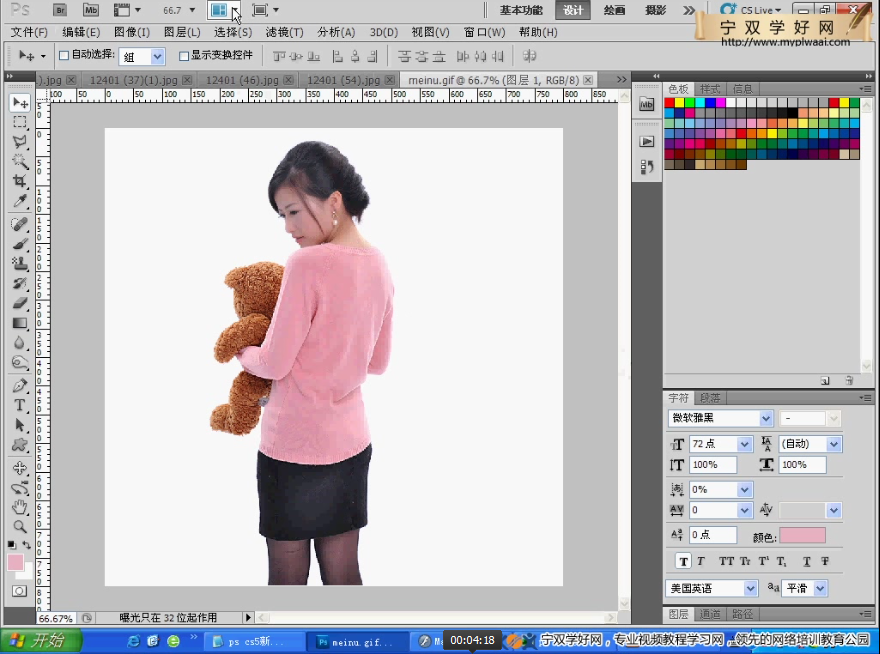The height and width of the screenshot is (654, 880).
Task: Toggle All Caps text style
Action: point(726,561)
